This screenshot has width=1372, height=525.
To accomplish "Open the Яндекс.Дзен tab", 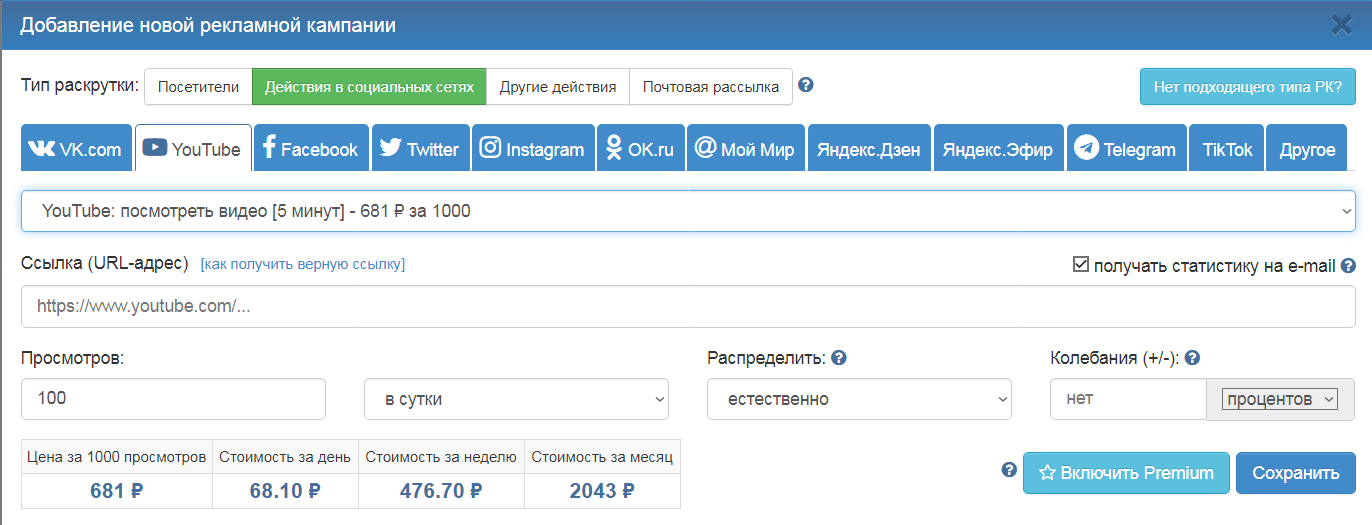I will point(869,149).
